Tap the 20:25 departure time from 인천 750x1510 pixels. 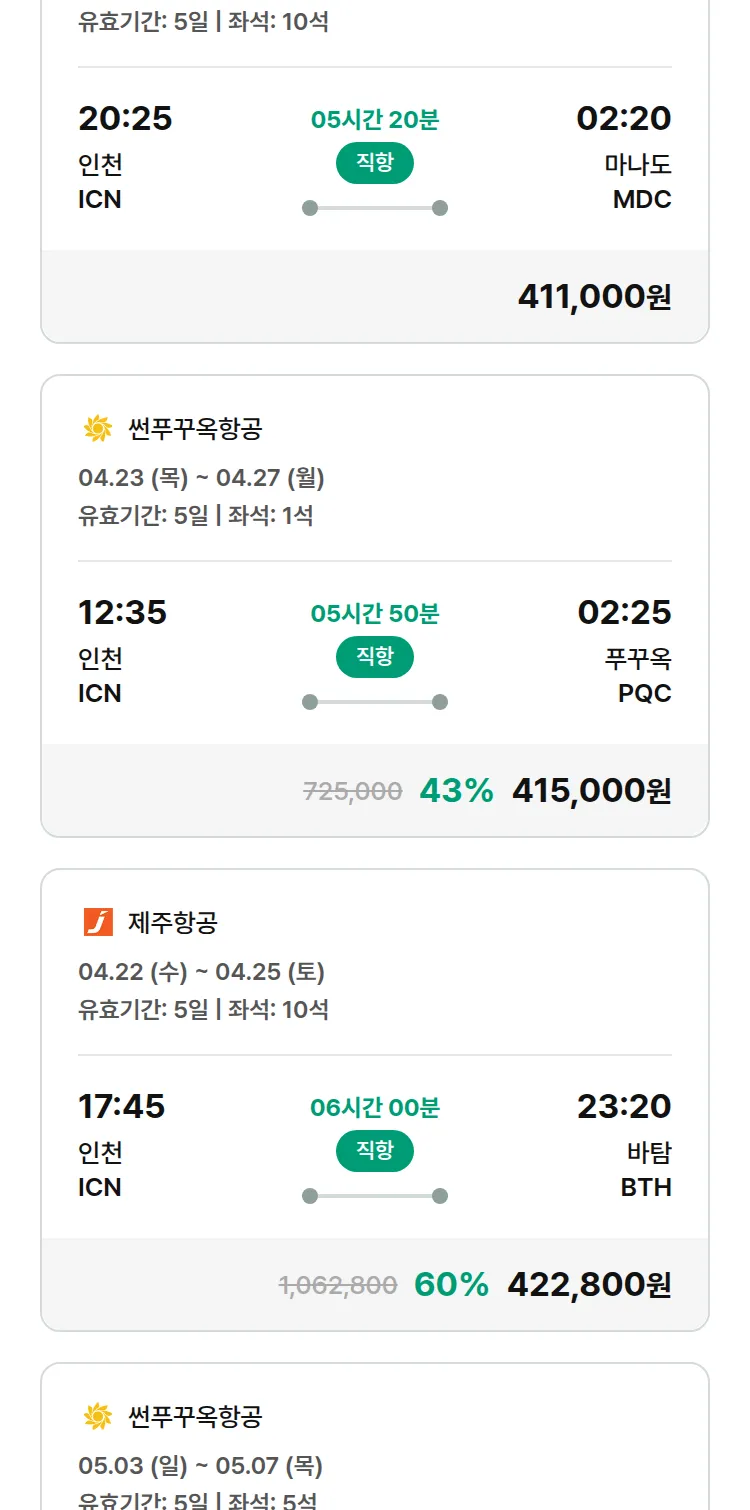click(x=125, y=118)
